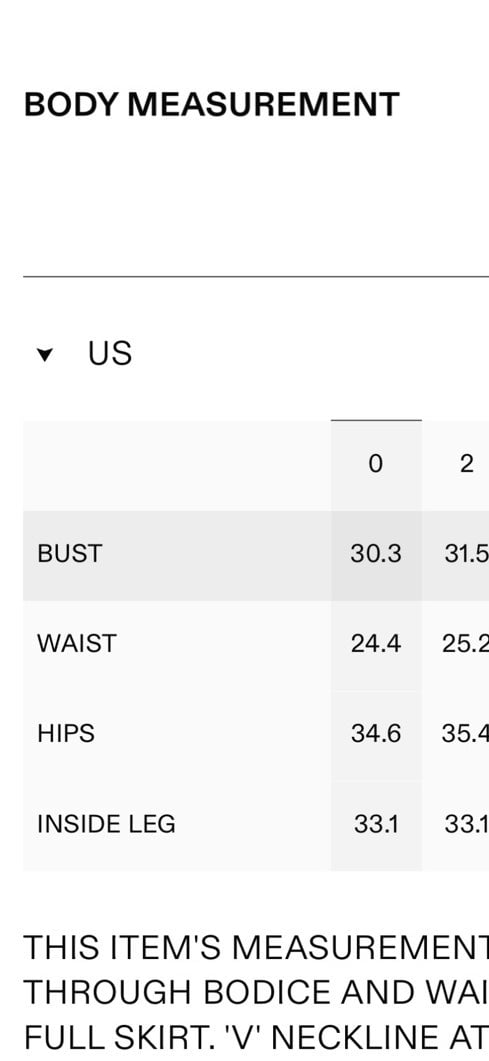Screen dimensions: 489x1061
Task: Click inside leg 33.1 under size 0
Action: click(x=376, y=824)
